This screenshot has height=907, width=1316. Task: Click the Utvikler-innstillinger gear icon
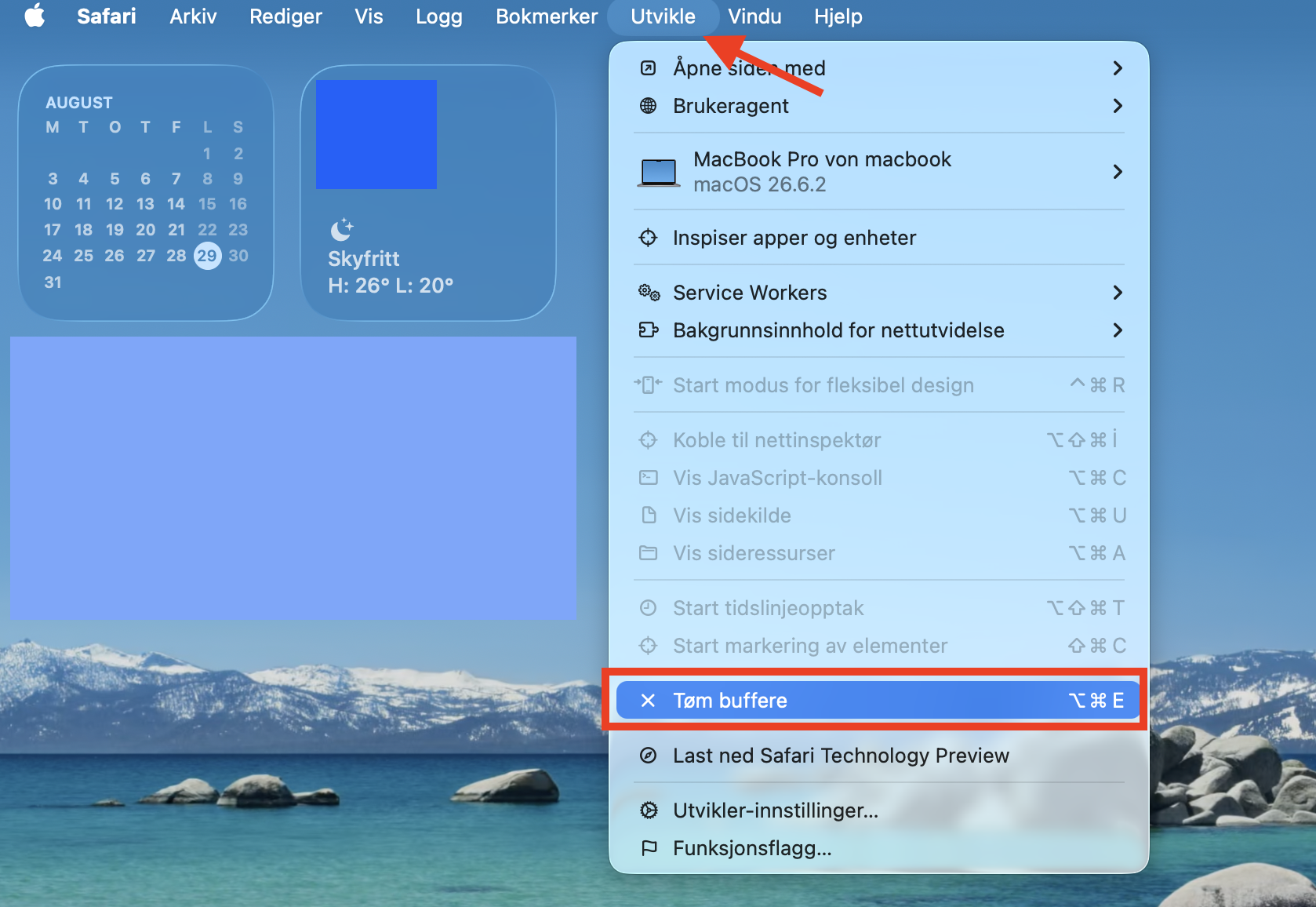pyautogui.click(x=649, y=810)
